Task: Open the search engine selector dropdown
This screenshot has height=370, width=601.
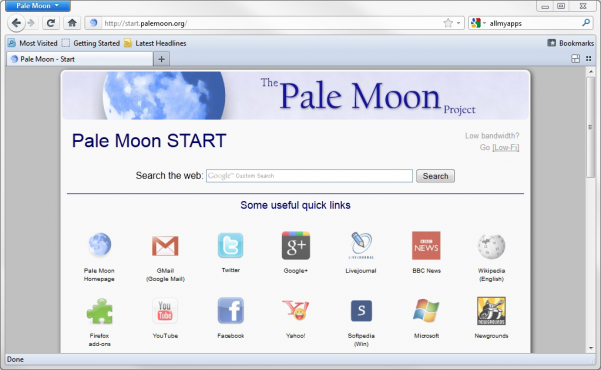Action: (x=478, y=23)
